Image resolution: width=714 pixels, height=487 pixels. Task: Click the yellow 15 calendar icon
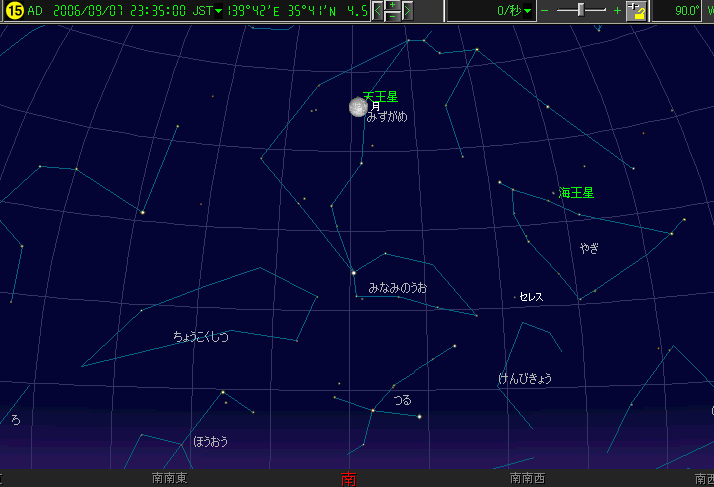click(13, 11)
